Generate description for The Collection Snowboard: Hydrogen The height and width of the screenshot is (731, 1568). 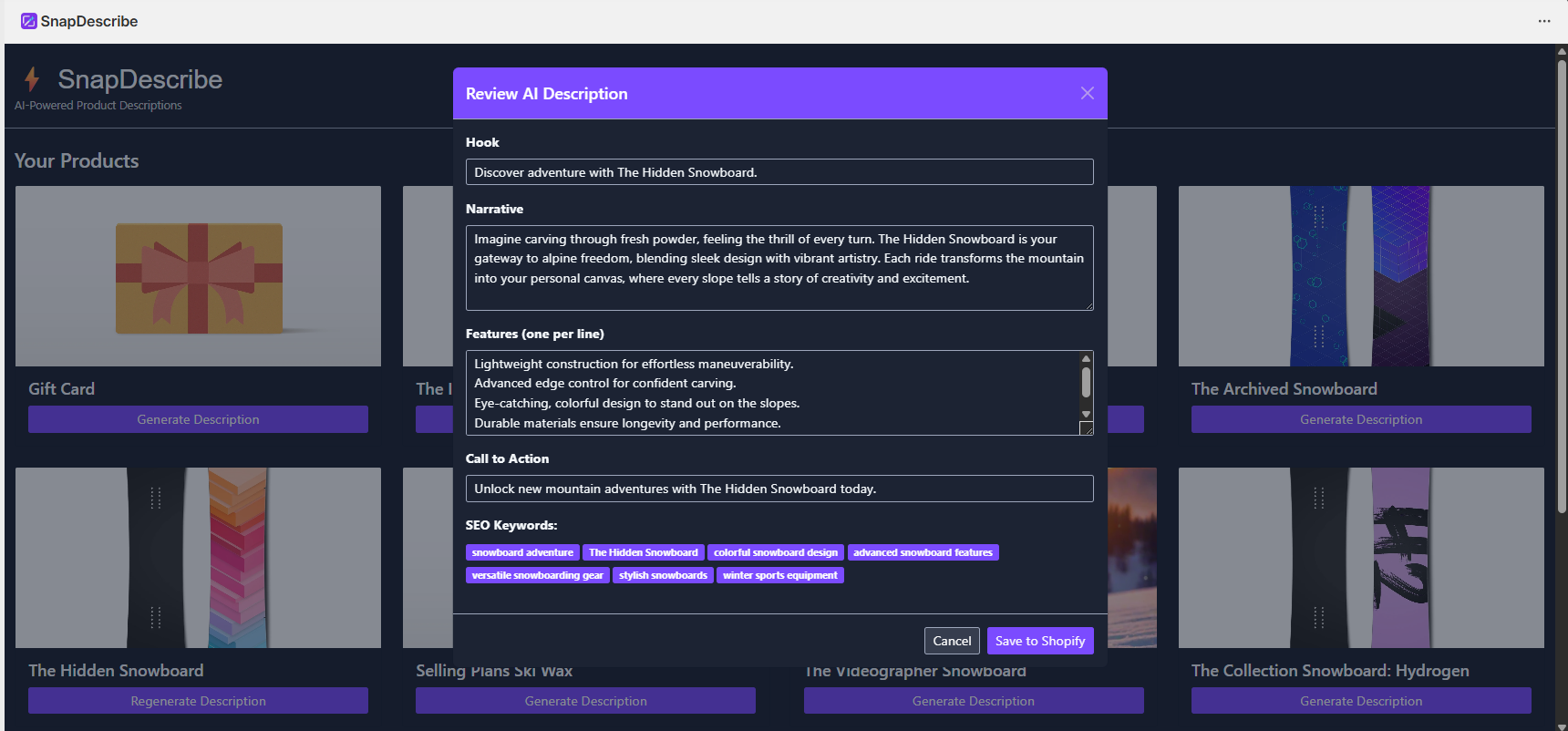click(x=1360, y=701)
